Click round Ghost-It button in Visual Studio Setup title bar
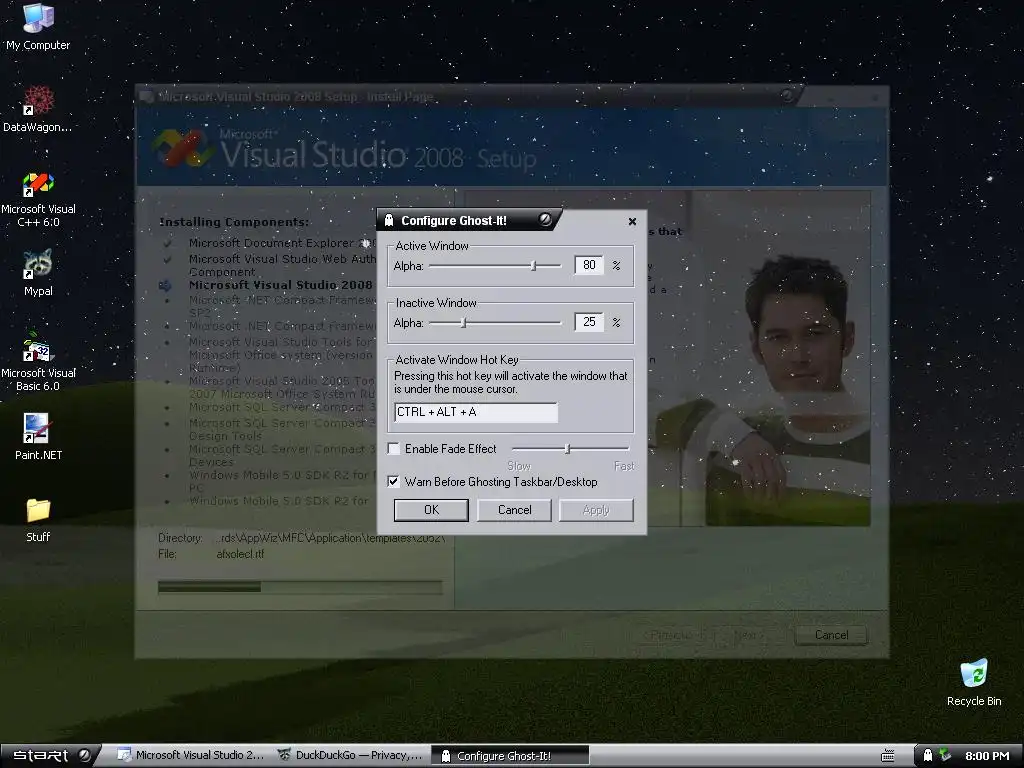The height and width of the screenshot is (768, 1024). pyautogui.click(x=788, y=95)
